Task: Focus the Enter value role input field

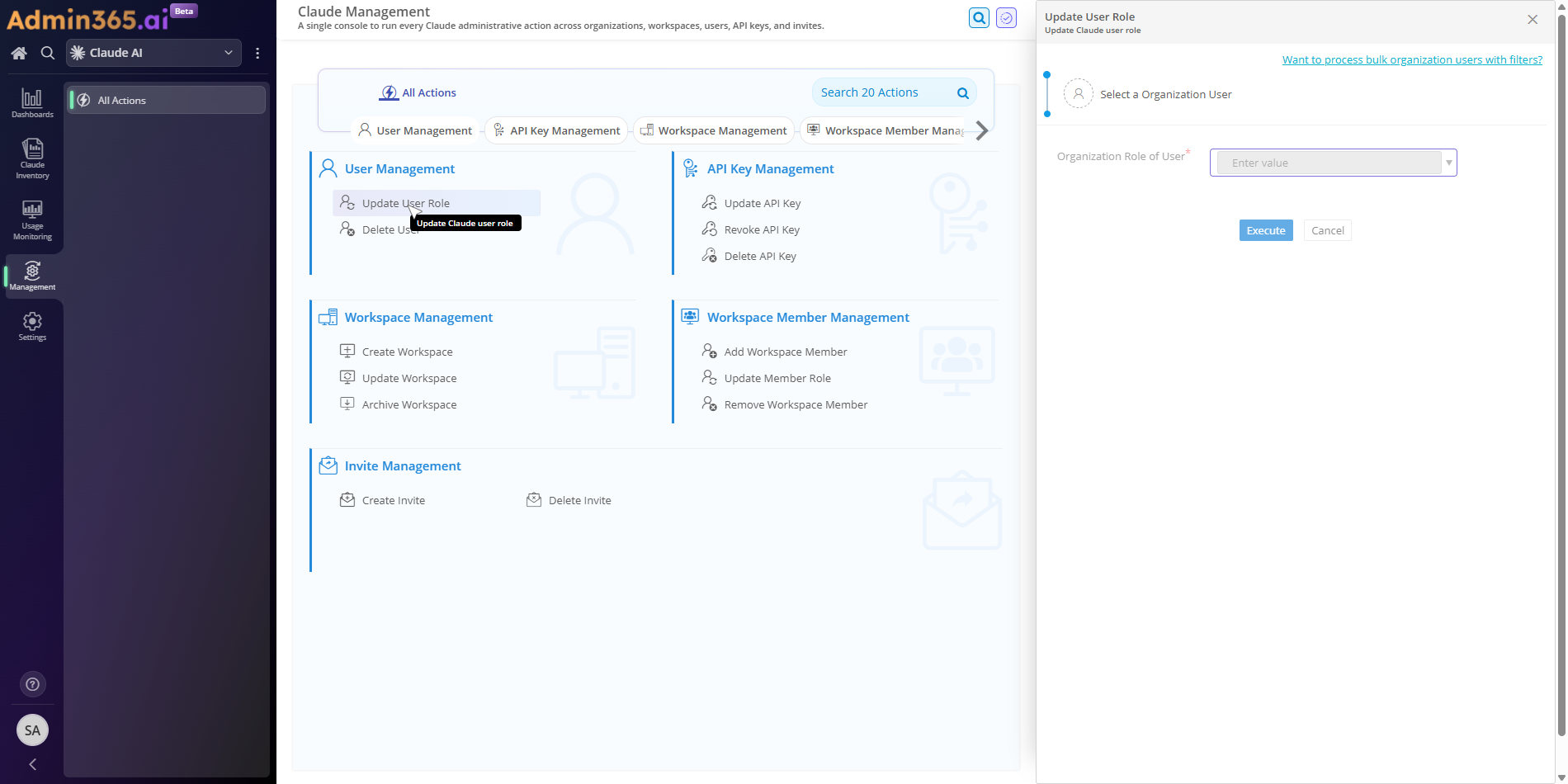Action: coord(1329,163)
